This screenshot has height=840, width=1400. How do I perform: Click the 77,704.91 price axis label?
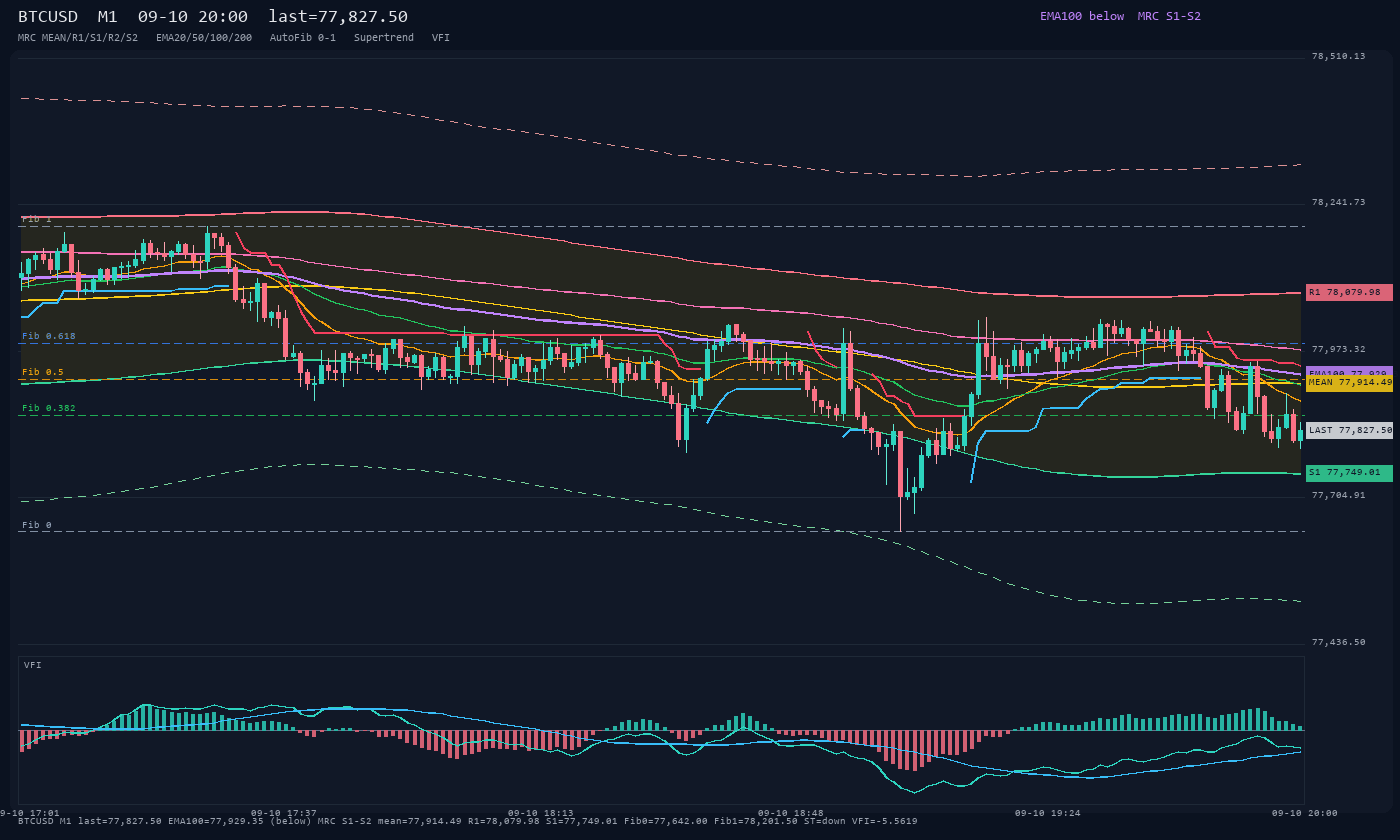click(1338, 495)
